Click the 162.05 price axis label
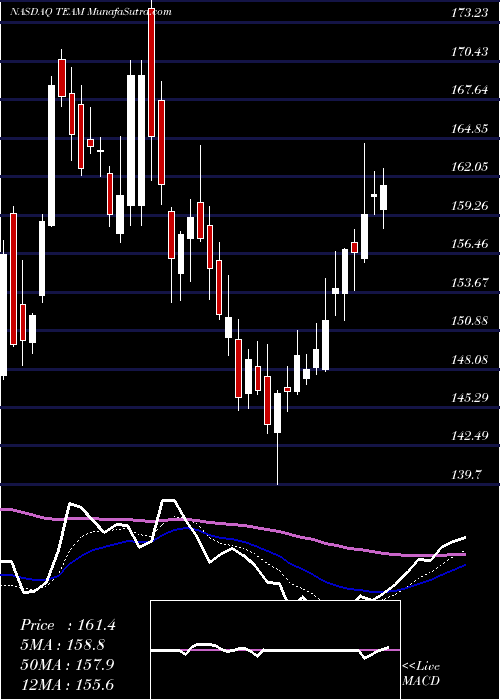Image resolution: width=500 pixels, height=700 pixels. pos(470,167)
